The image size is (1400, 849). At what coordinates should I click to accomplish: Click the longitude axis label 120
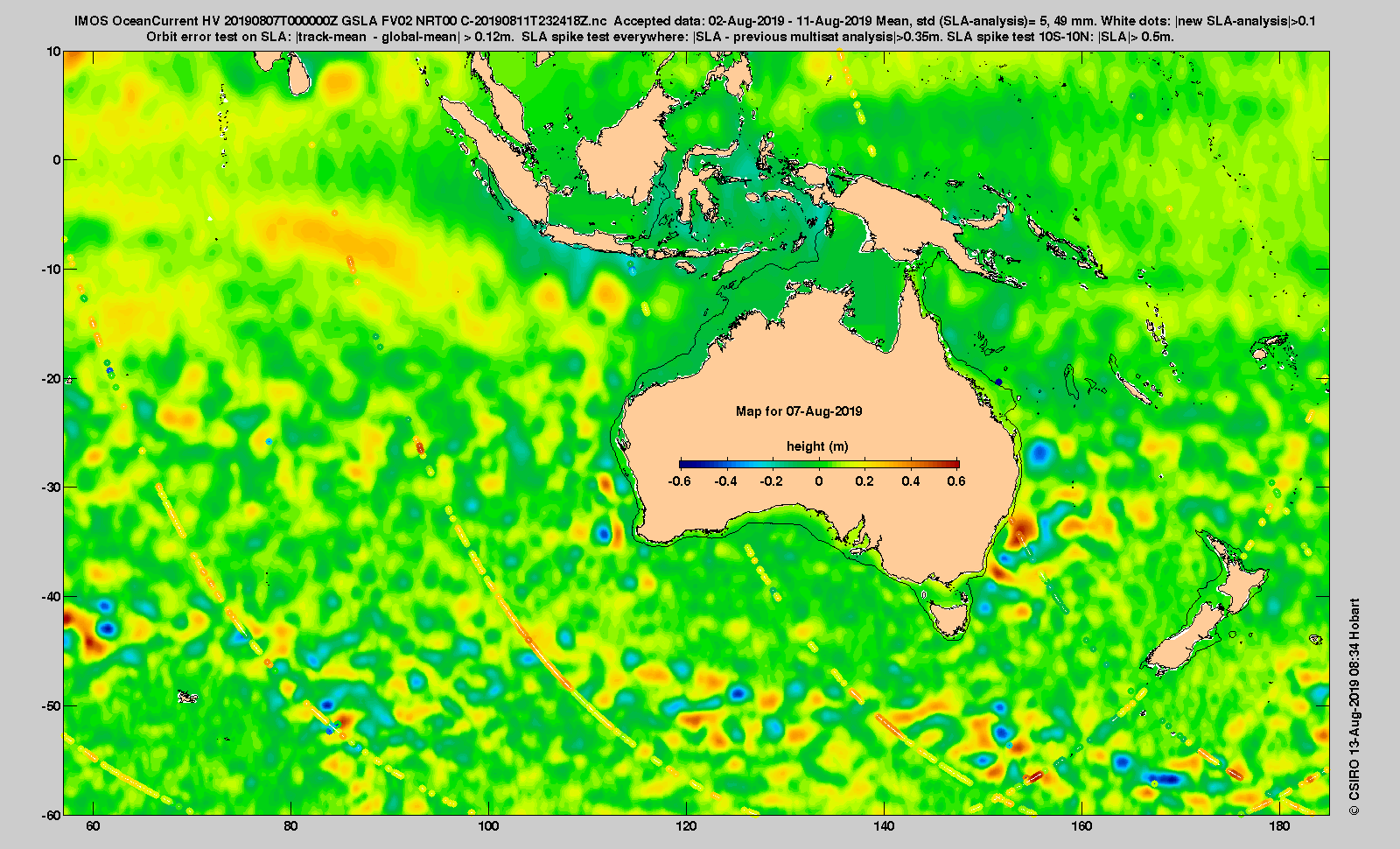(x=687, y=827)
